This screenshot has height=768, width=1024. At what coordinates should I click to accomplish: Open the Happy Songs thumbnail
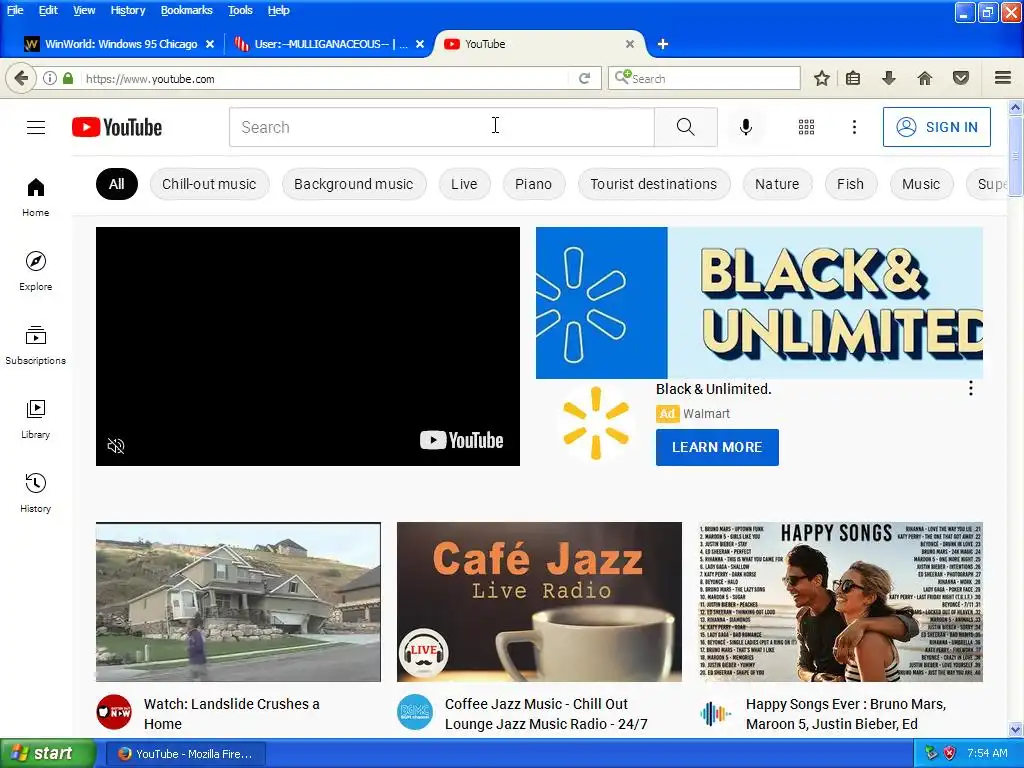point(840,601)
